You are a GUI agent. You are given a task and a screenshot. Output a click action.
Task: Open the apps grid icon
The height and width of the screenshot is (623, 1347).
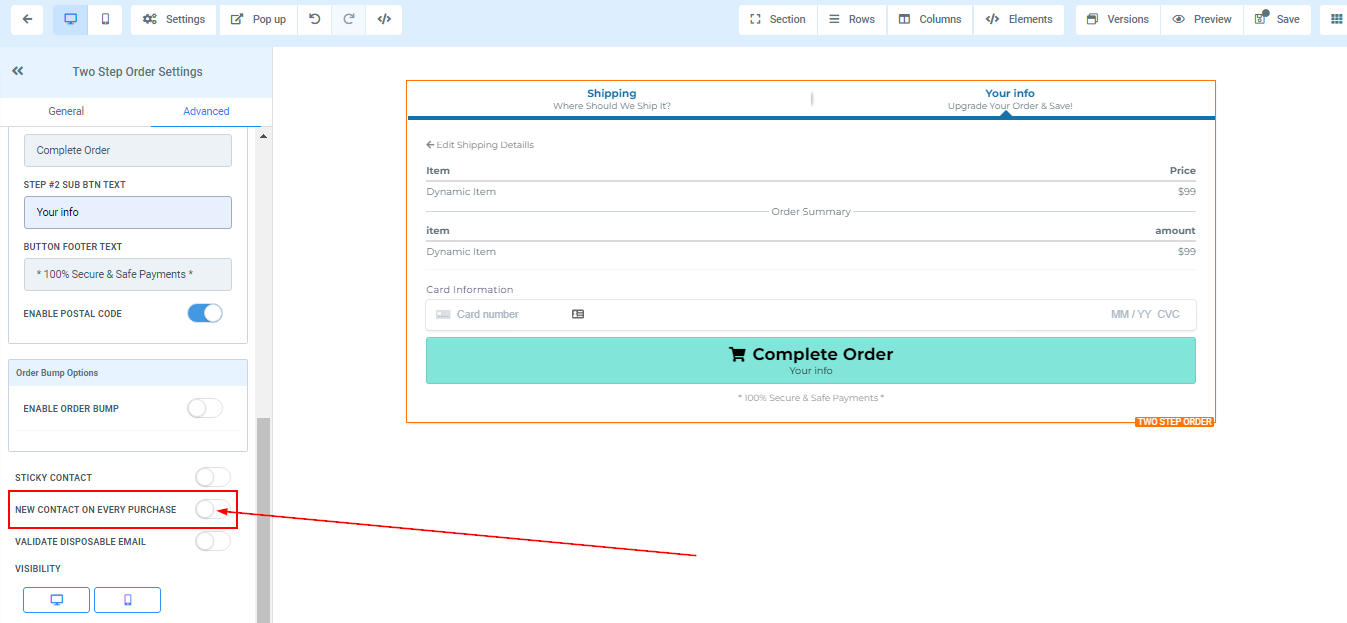point(1336,19)
